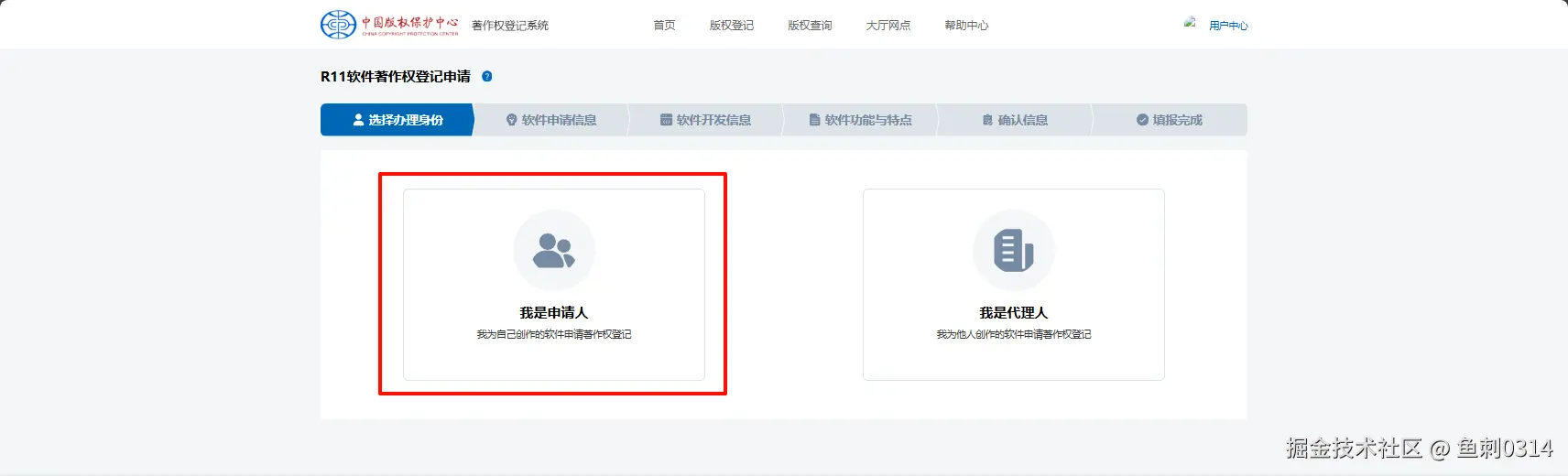This screenshot has height=476, width=1568.
Task: Click the help question mark beside R11软件著作权登记申请
Action: 487,77
